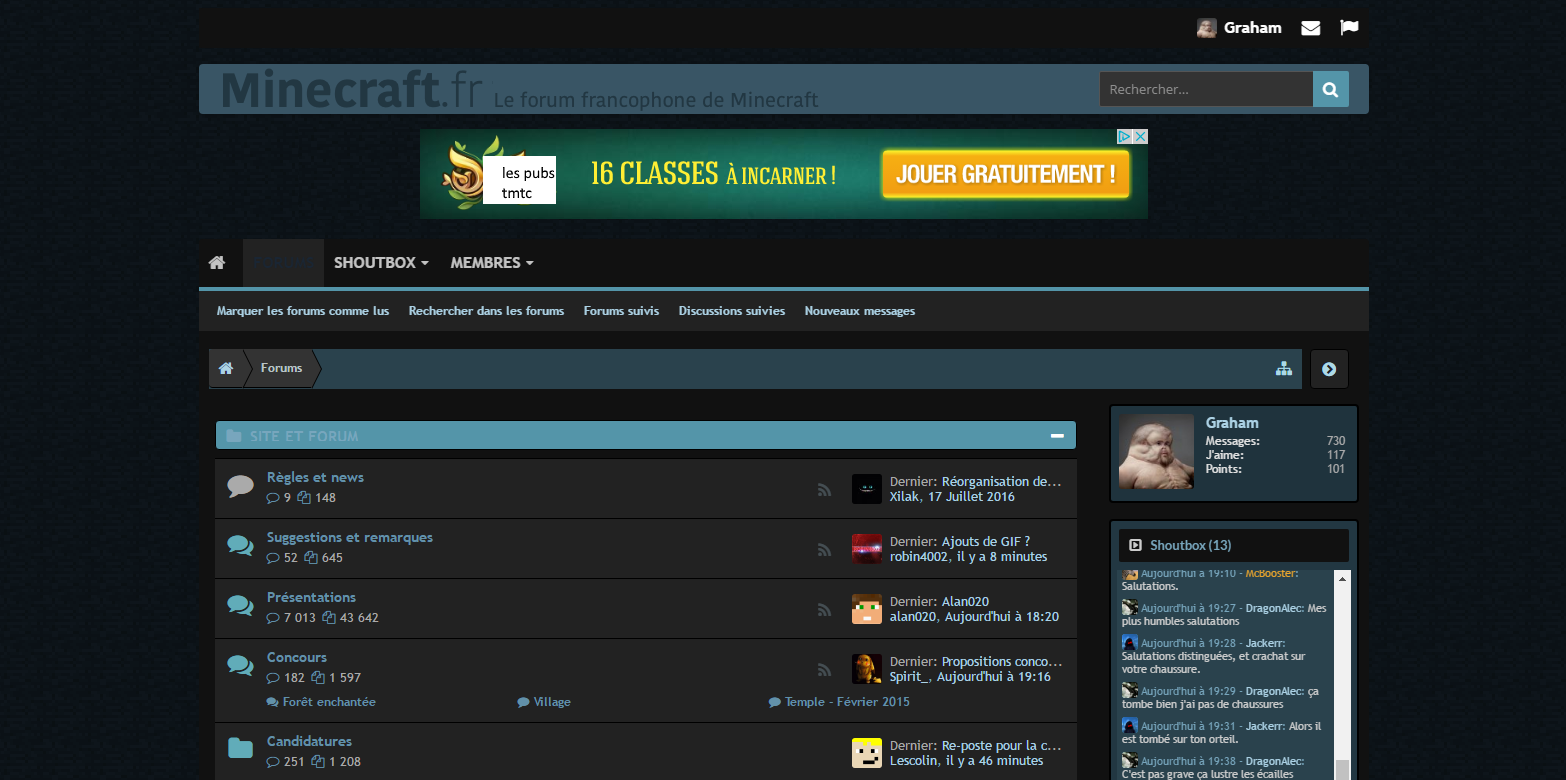The height and width of the screenshot is (780, 1566).
Task: Open latest thread Propositions conco...
Action: (1002, 662)
